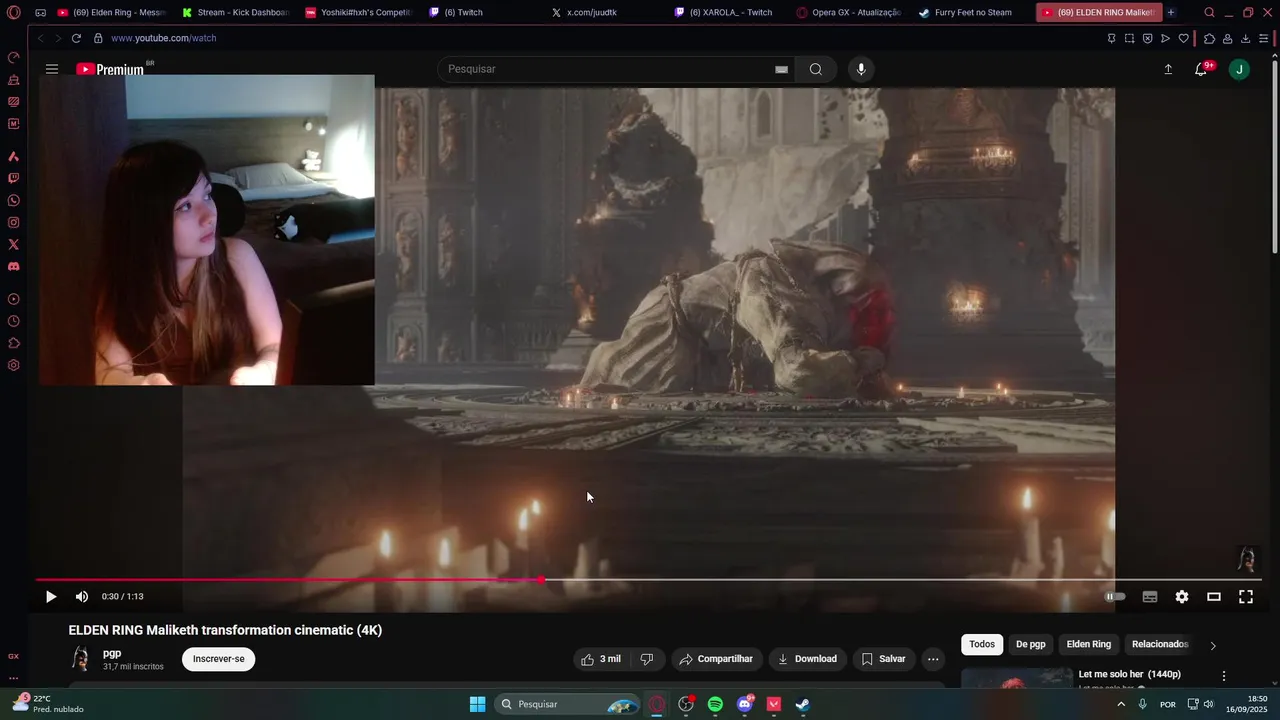Switch to the Stream - Kick Dashboard tab

click(235, 12)
